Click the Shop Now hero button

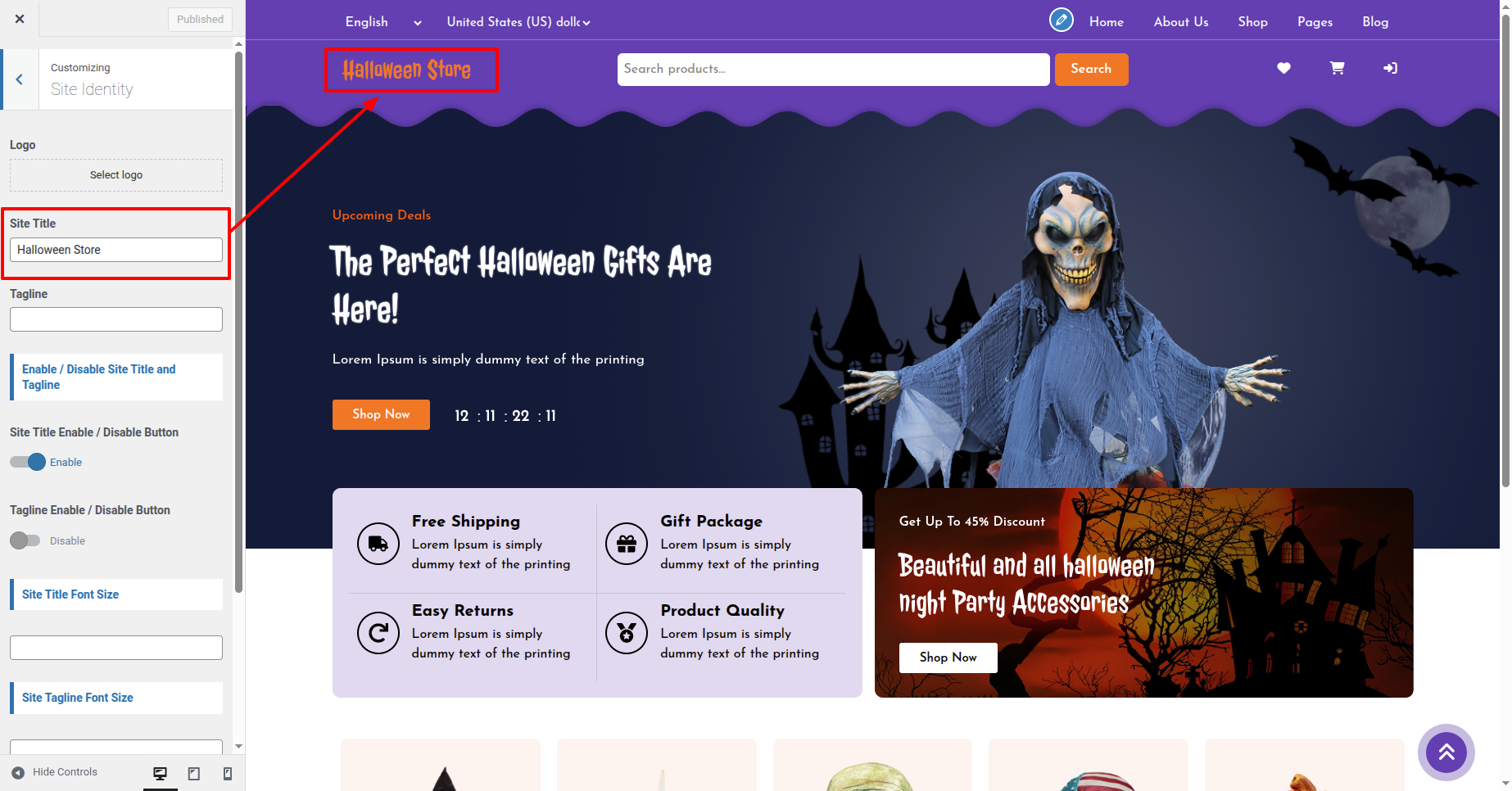pyautogui.click(x=381, y=414)
